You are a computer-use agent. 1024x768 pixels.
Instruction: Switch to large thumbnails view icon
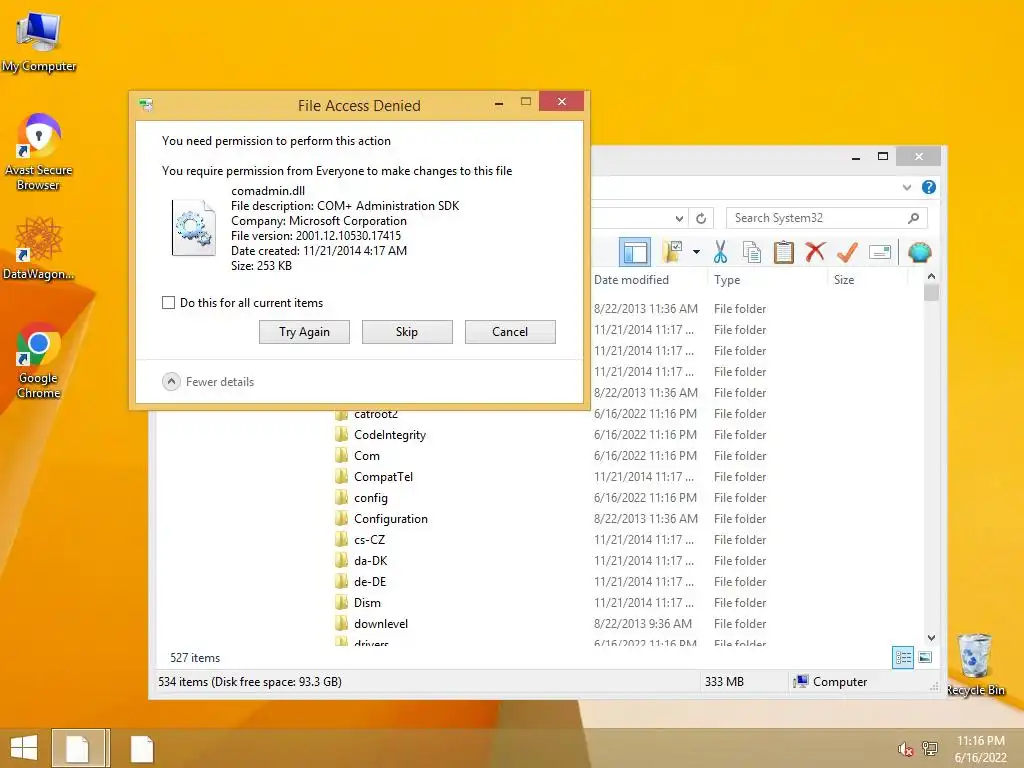click(925, 657)
